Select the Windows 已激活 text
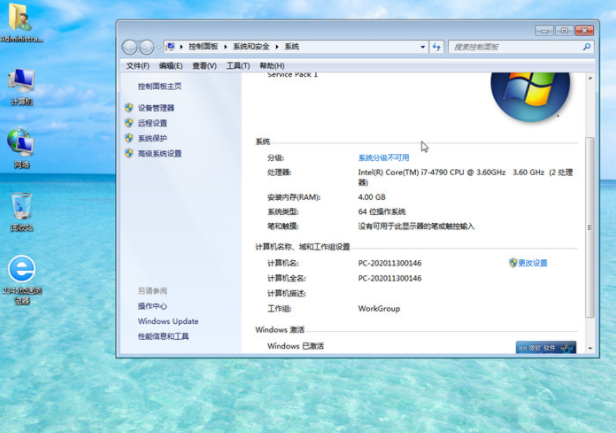 295,346
